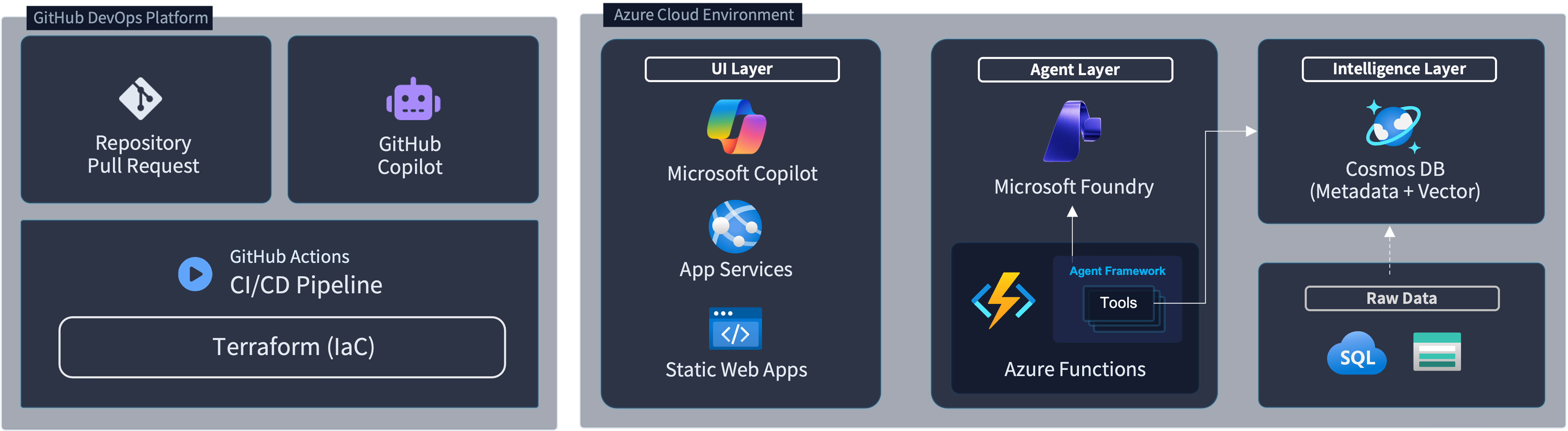
Task: Click the Git repository diamond icon
Action: (x=141, y=99)
